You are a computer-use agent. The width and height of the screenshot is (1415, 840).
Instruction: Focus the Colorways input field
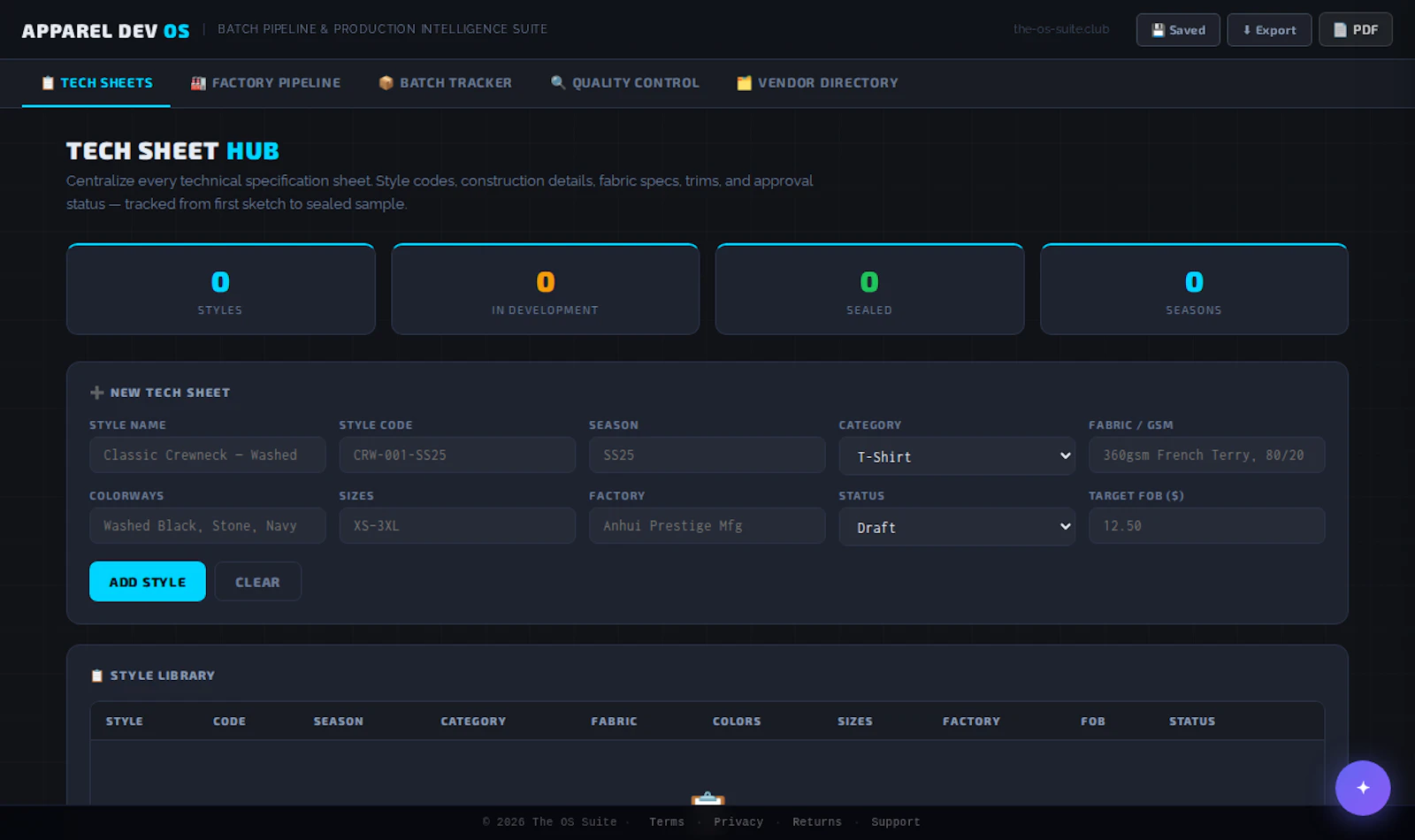coord(208,525)
